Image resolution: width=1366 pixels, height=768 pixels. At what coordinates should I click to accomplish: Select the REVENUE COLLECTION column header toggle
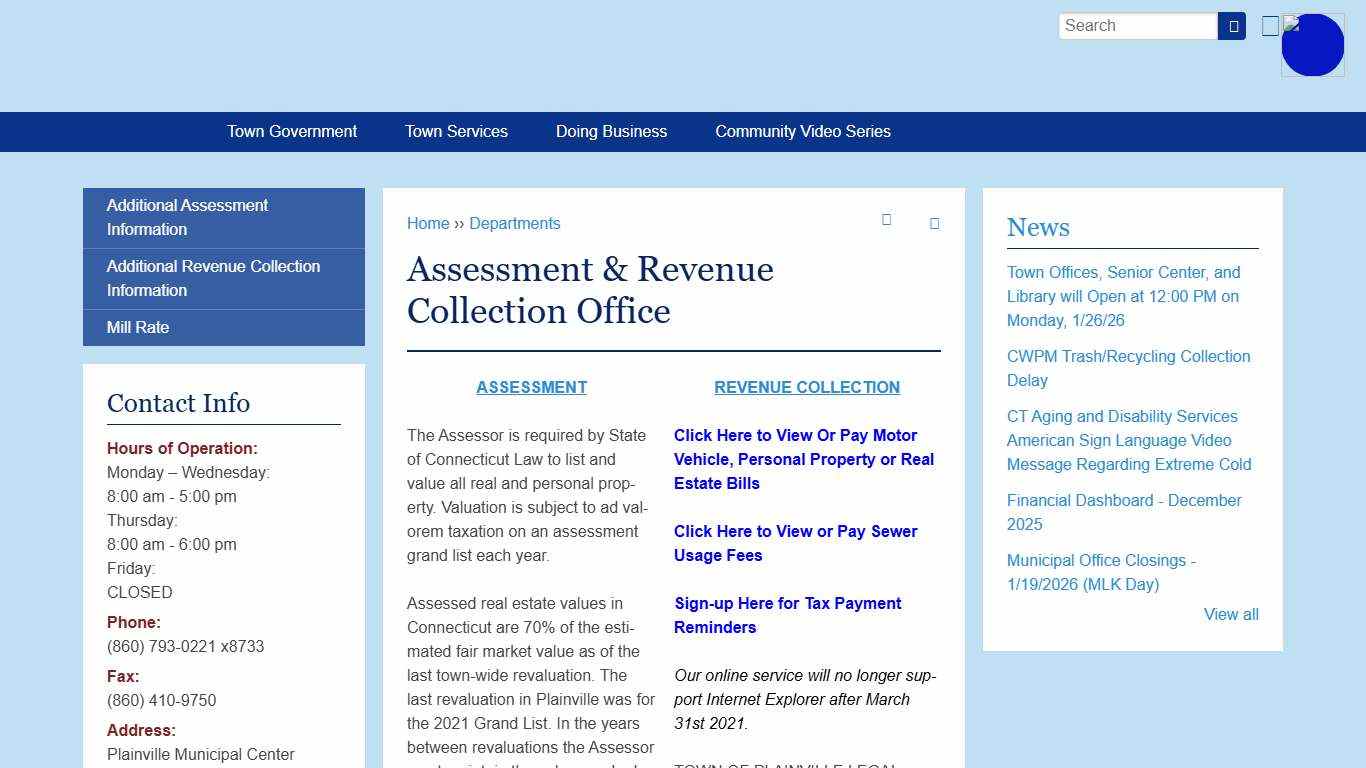click(x=806, y=387)
